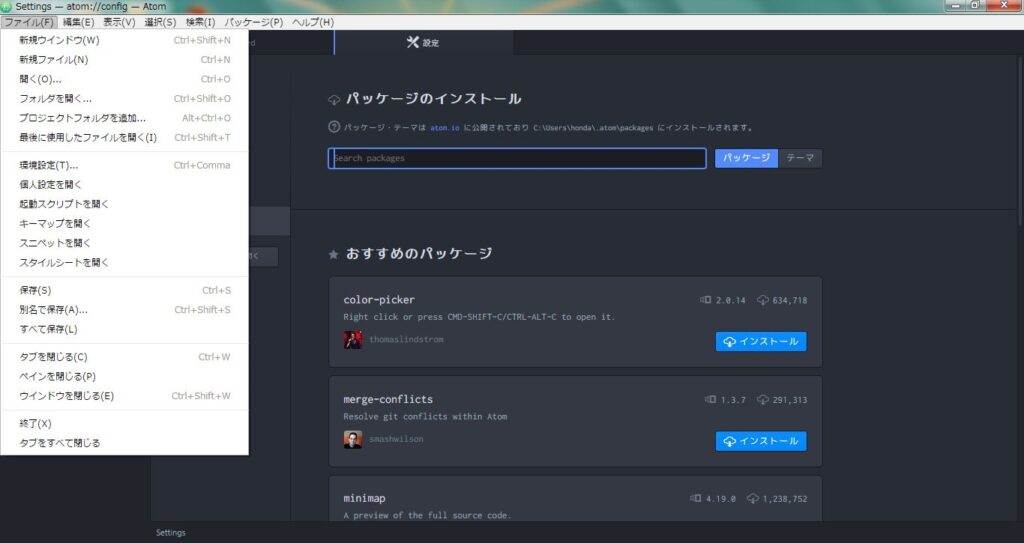1024x543 pixels.
Task: Install the merge-conflicts package
Action: click(x=761, y=441)
